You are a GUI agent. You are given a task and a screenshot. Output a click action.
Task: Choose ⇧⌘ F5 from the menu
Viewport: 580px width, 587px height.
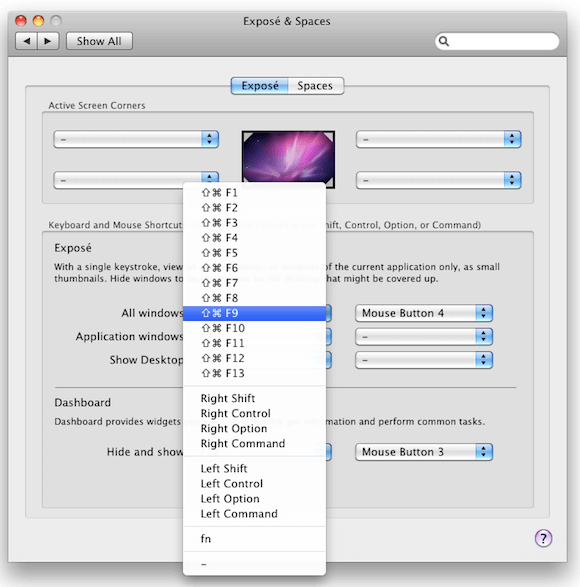pos(254,253)
